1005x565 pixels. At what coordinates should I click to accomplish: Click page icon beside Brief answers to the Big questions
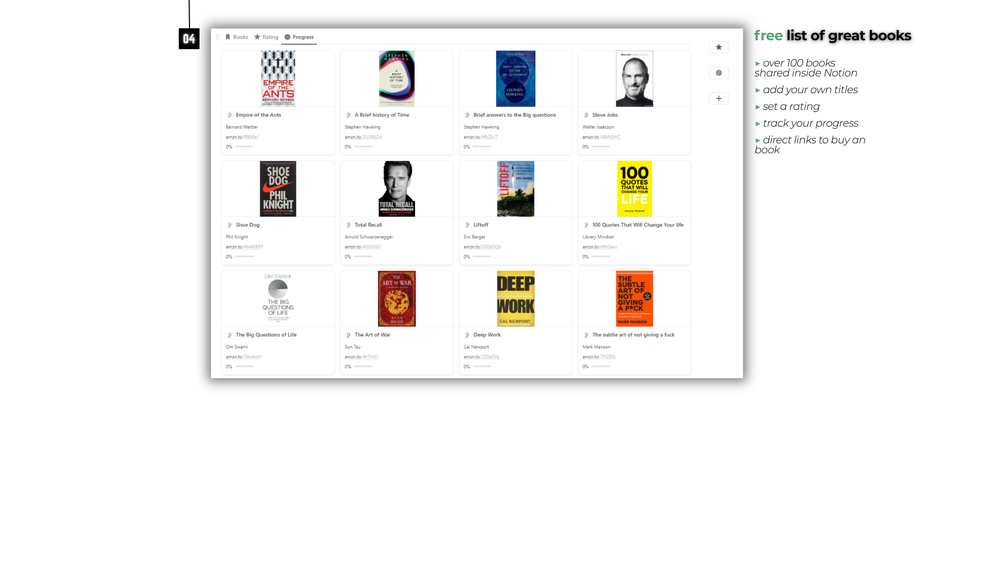(467, 115)
